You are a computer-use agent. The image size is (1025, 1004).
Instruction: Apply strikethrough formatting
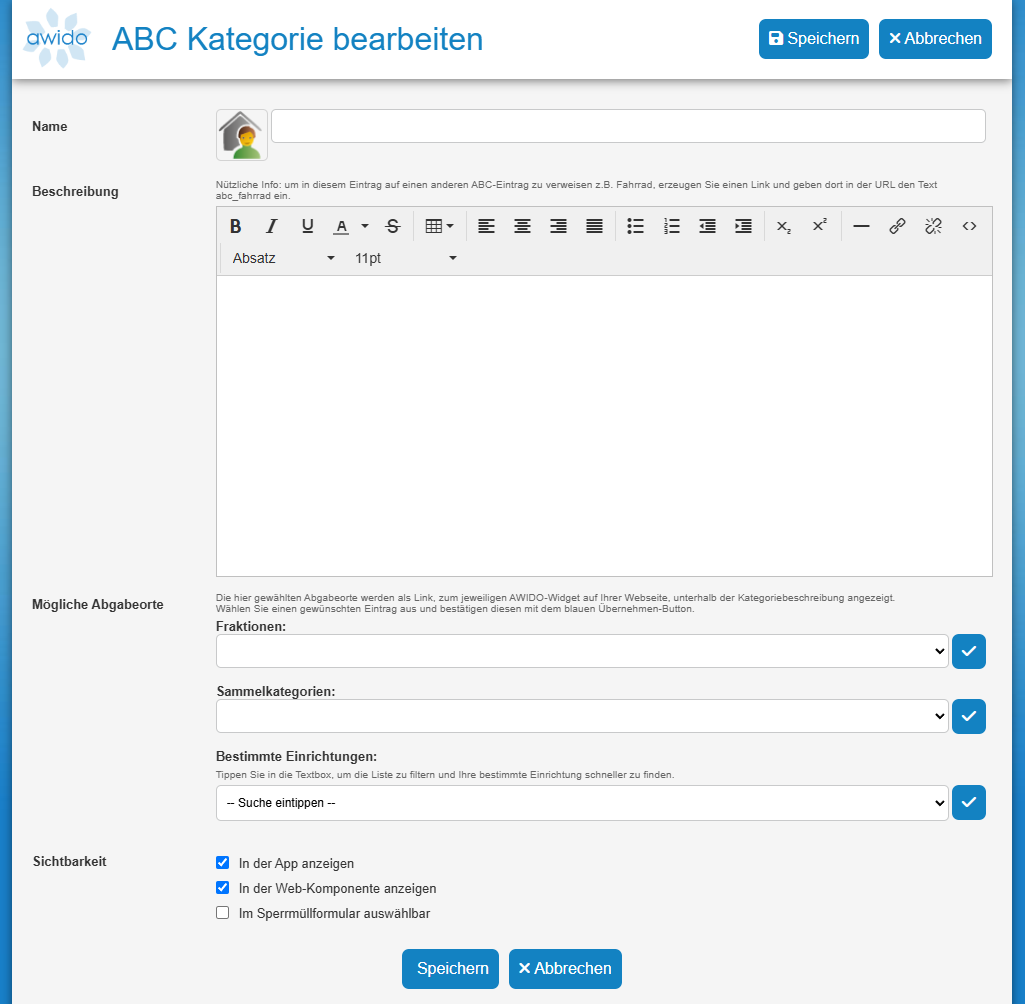[x=393, y=226]
